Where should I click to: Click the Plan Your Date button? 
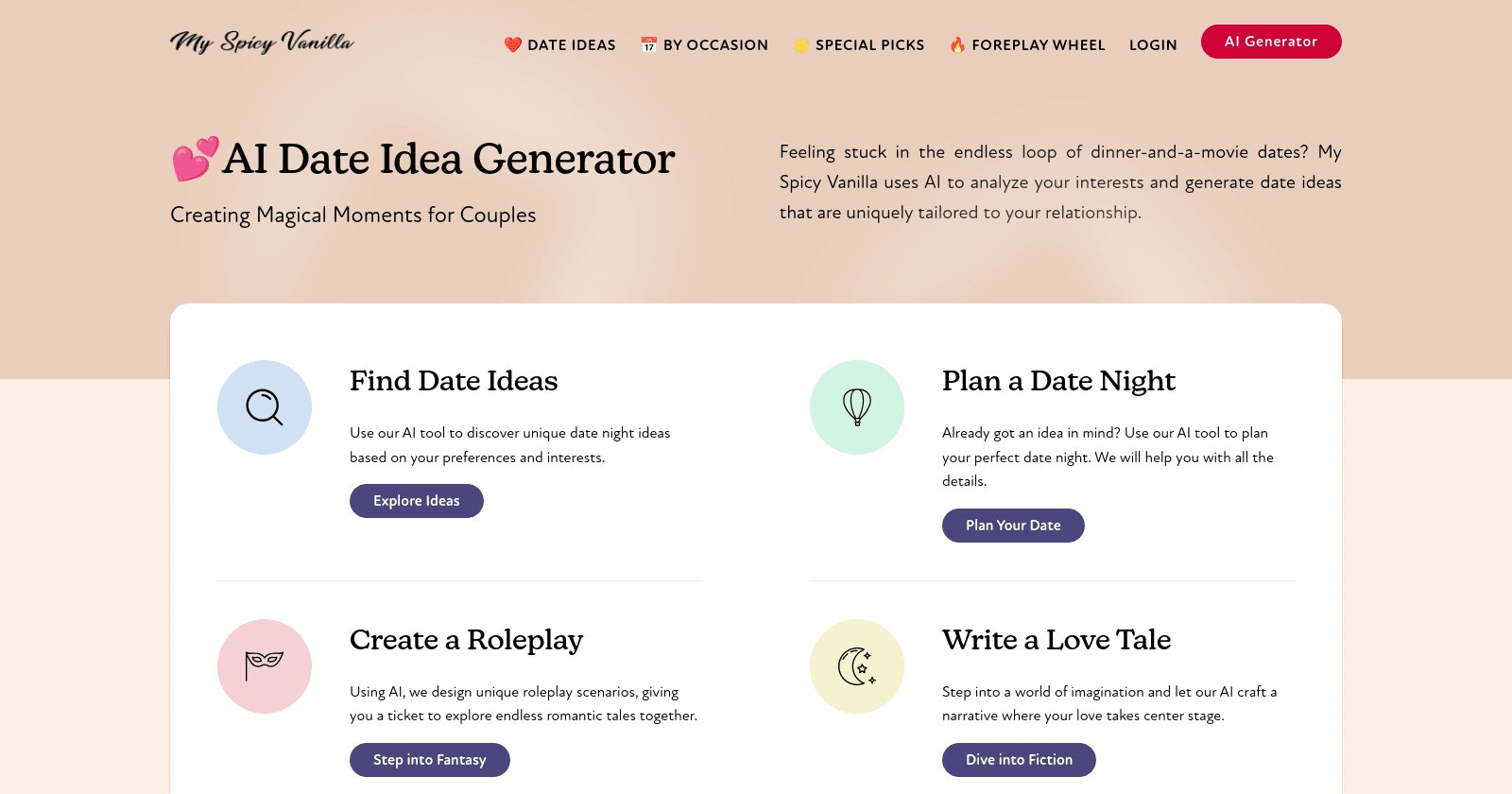point(1013,526)
